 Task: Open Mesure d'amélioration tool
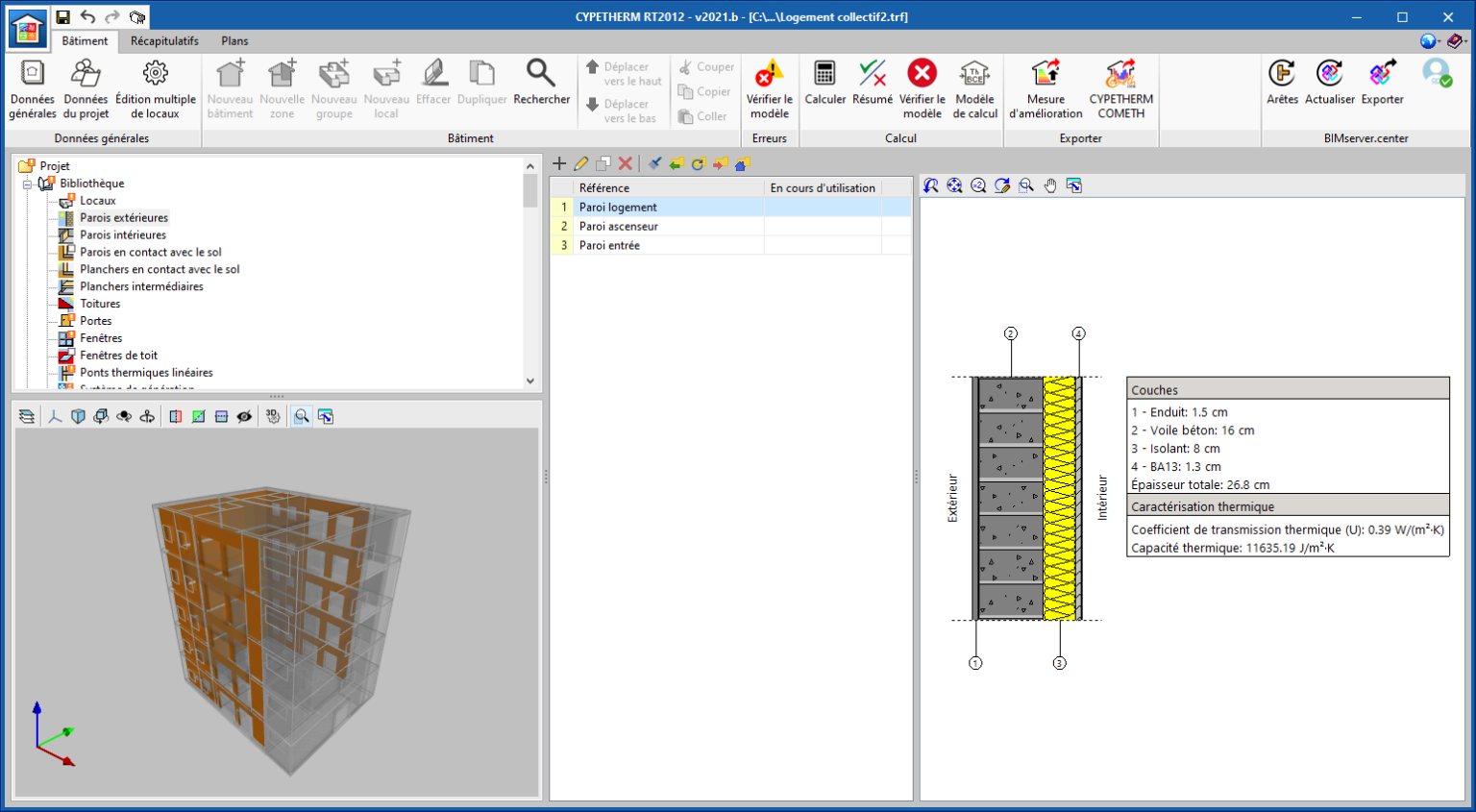tap(1045, 88)
